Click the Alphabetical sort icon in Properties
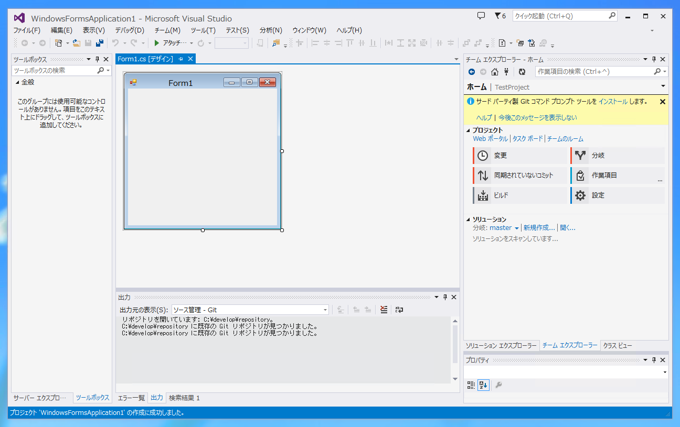This screenshot has width=680, height=427. pyautogui.click(x=484, y=385)
